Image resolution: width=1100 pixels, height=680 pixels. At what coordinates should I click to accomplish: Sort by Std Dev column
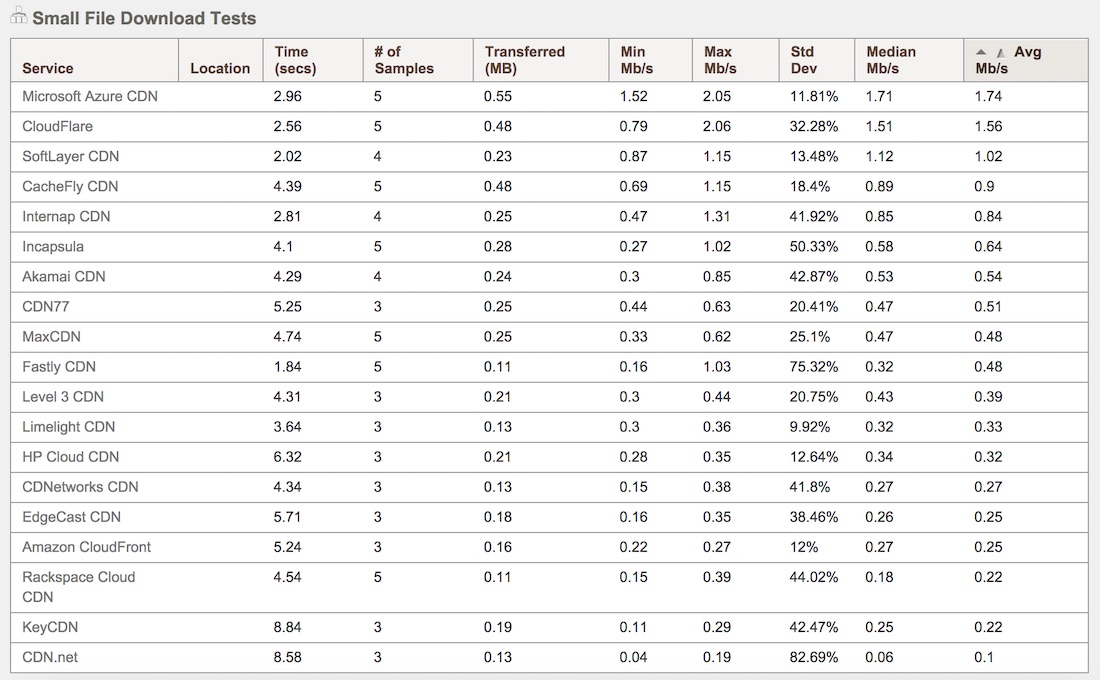point(802,60)
